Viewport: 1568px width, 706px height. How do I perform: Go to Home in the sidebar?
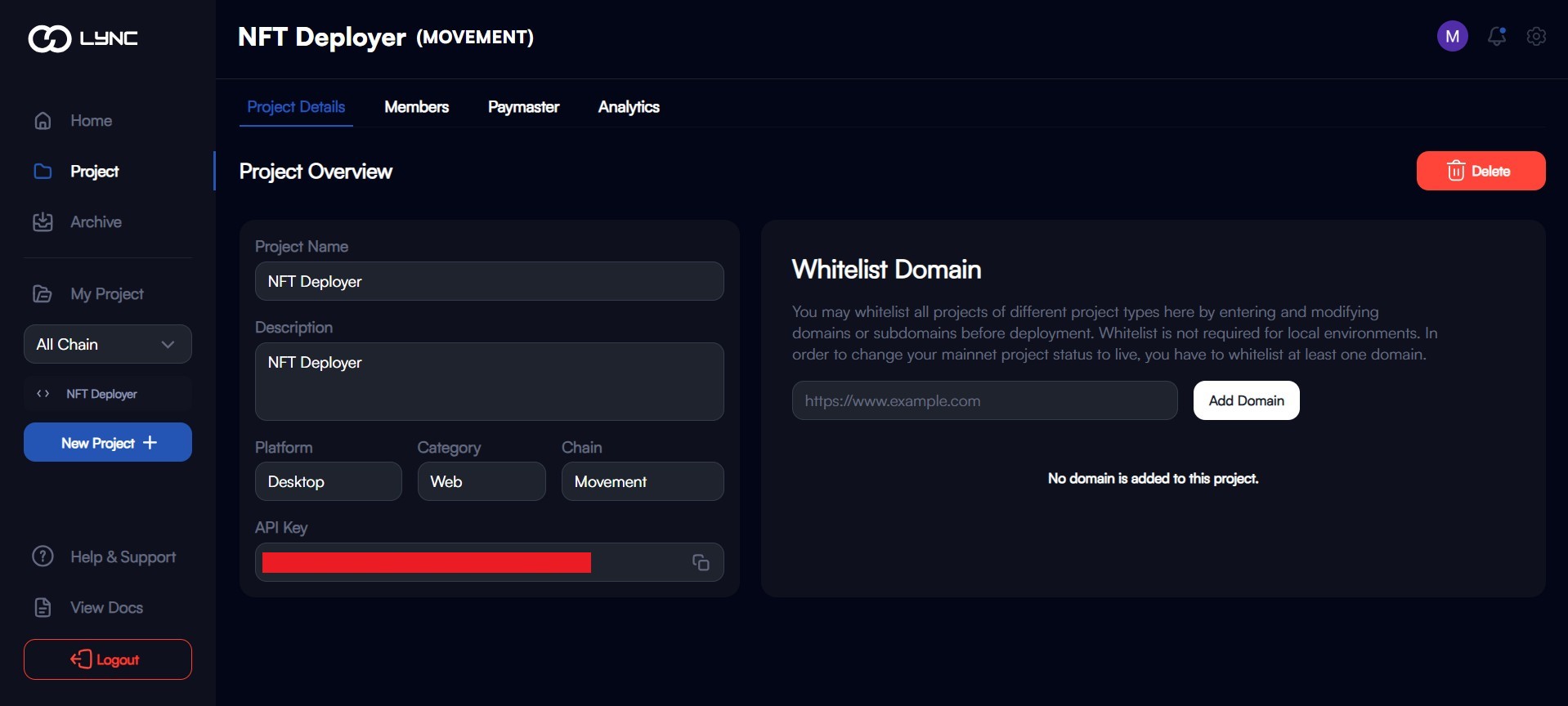click(x=91, y=121)
